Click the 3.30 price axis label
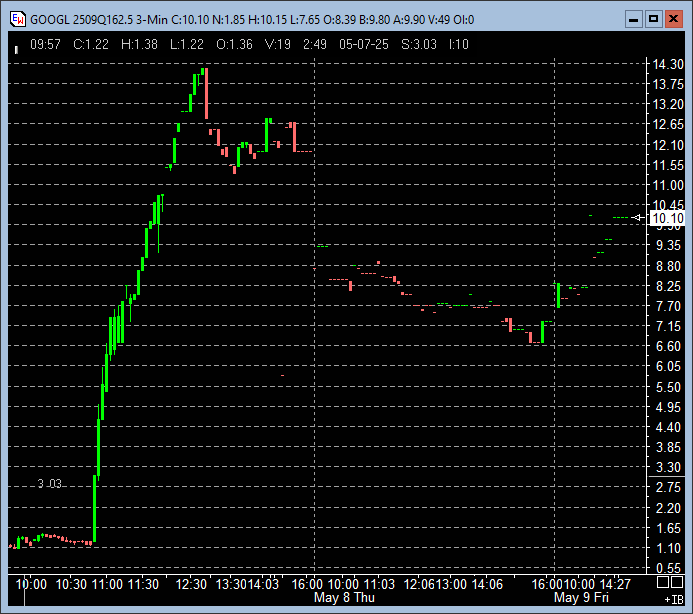This screenshot has width=693, height=614. (x=668, y=467)
